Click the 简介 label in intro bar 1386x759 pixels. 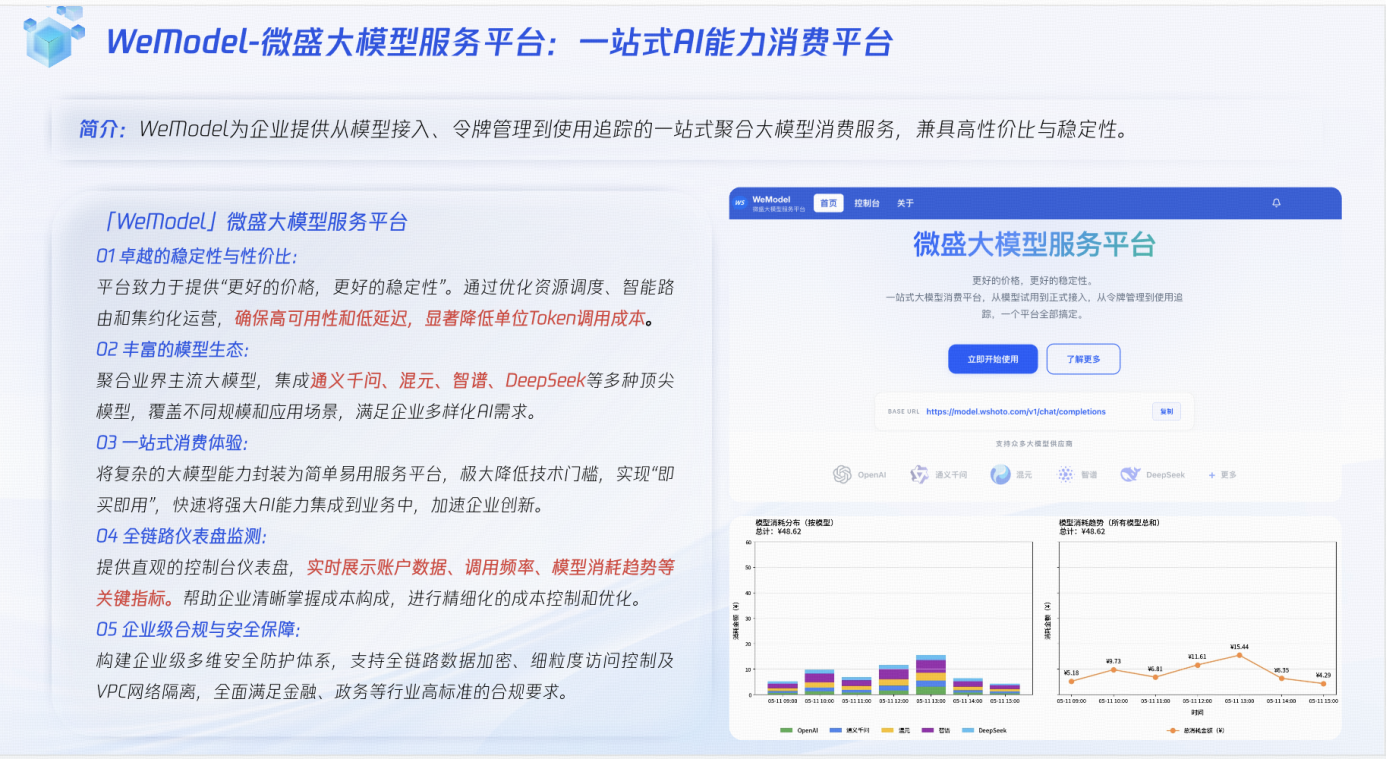click(103, 129)
